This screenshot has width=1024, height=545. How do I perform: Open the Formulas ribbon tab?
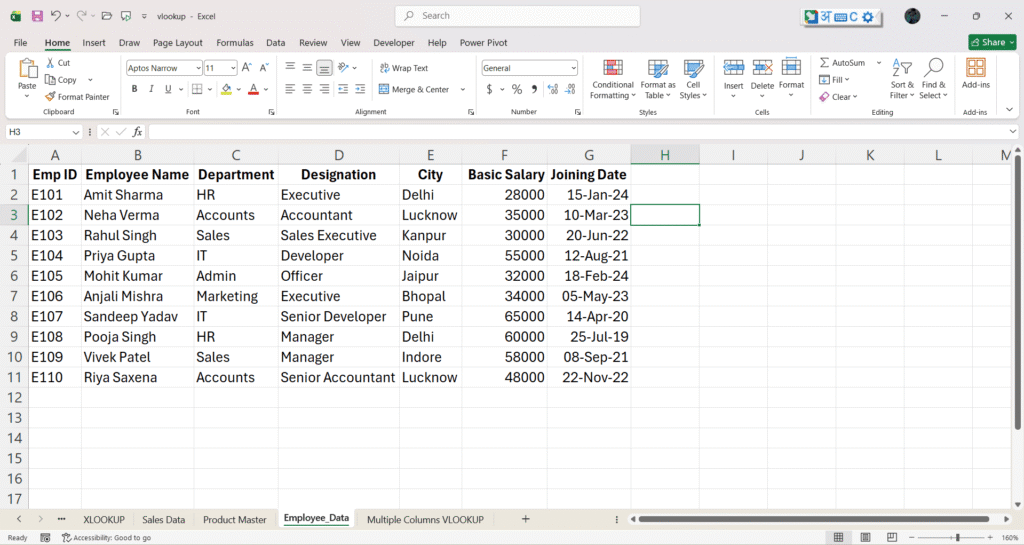(234, 42)
